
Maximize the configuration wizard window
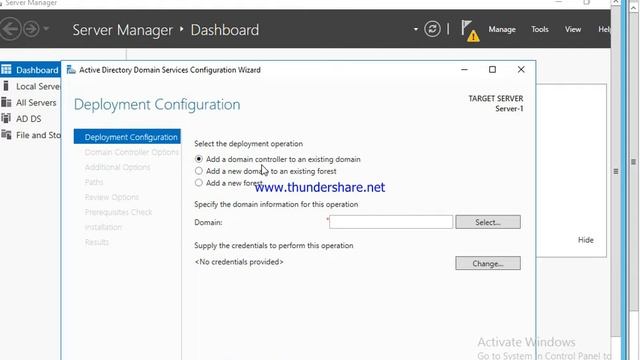pos(492,69)
